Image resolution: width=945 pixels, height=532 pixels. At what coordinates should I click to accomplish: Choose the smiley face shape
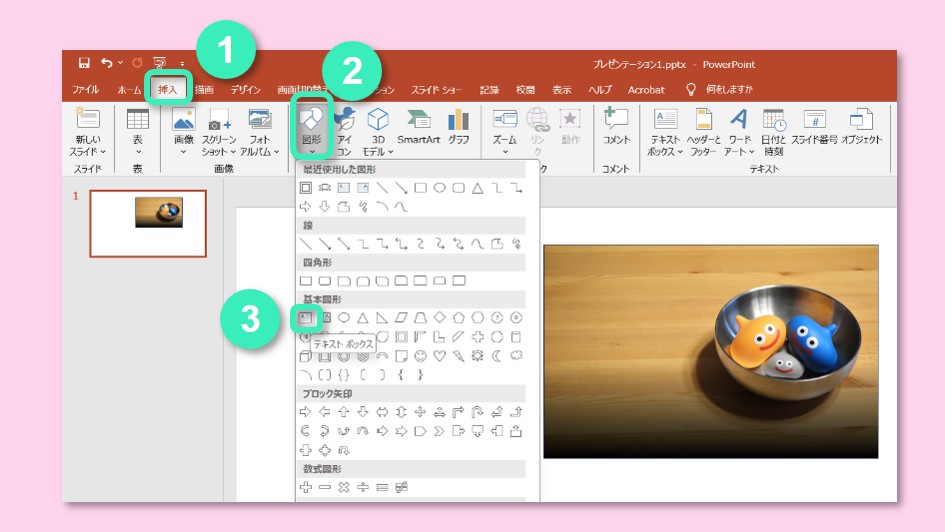pyautogui.click(x=421, y=356)
